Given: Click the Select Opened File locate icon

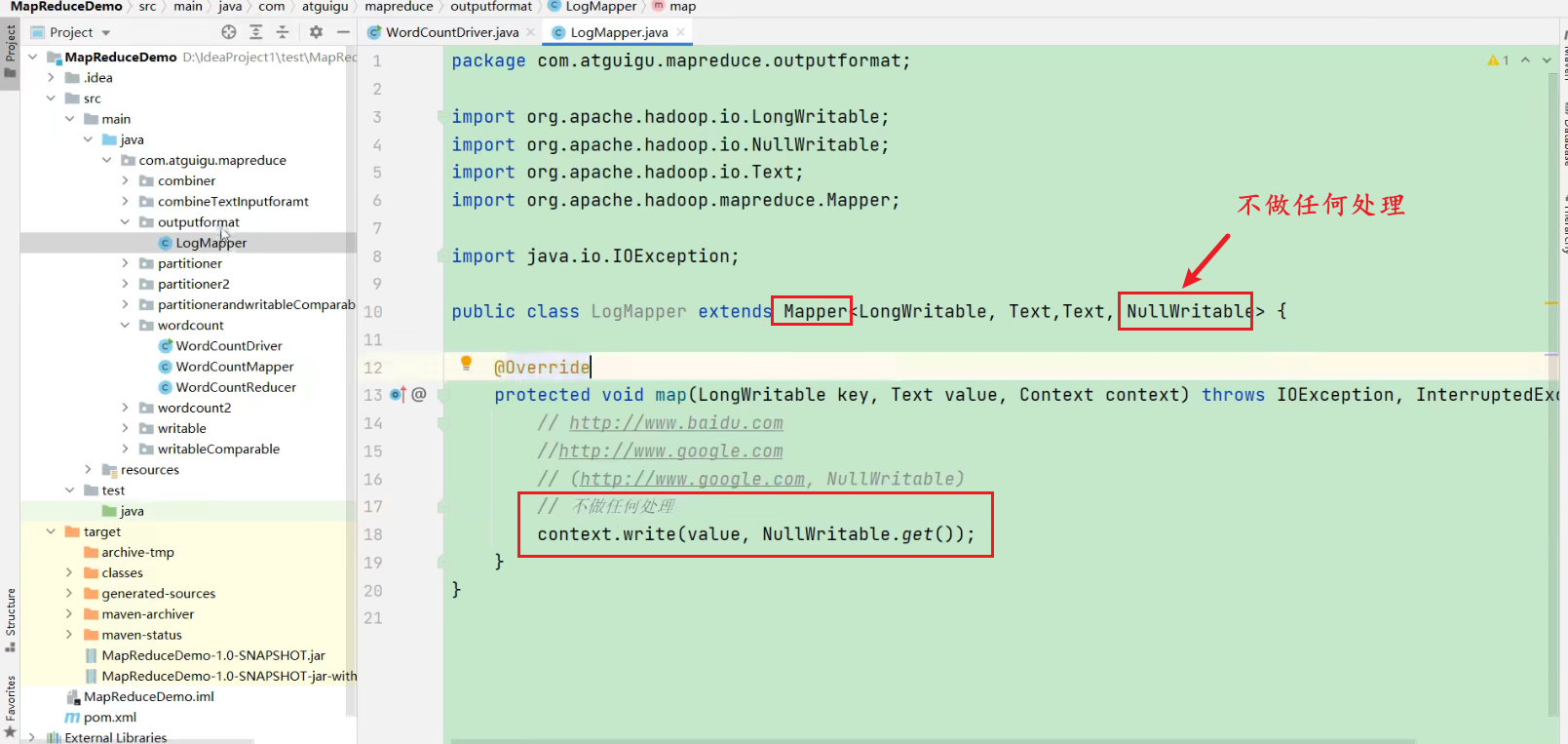Looking at the screenshot, I should [x=229, y=32].
